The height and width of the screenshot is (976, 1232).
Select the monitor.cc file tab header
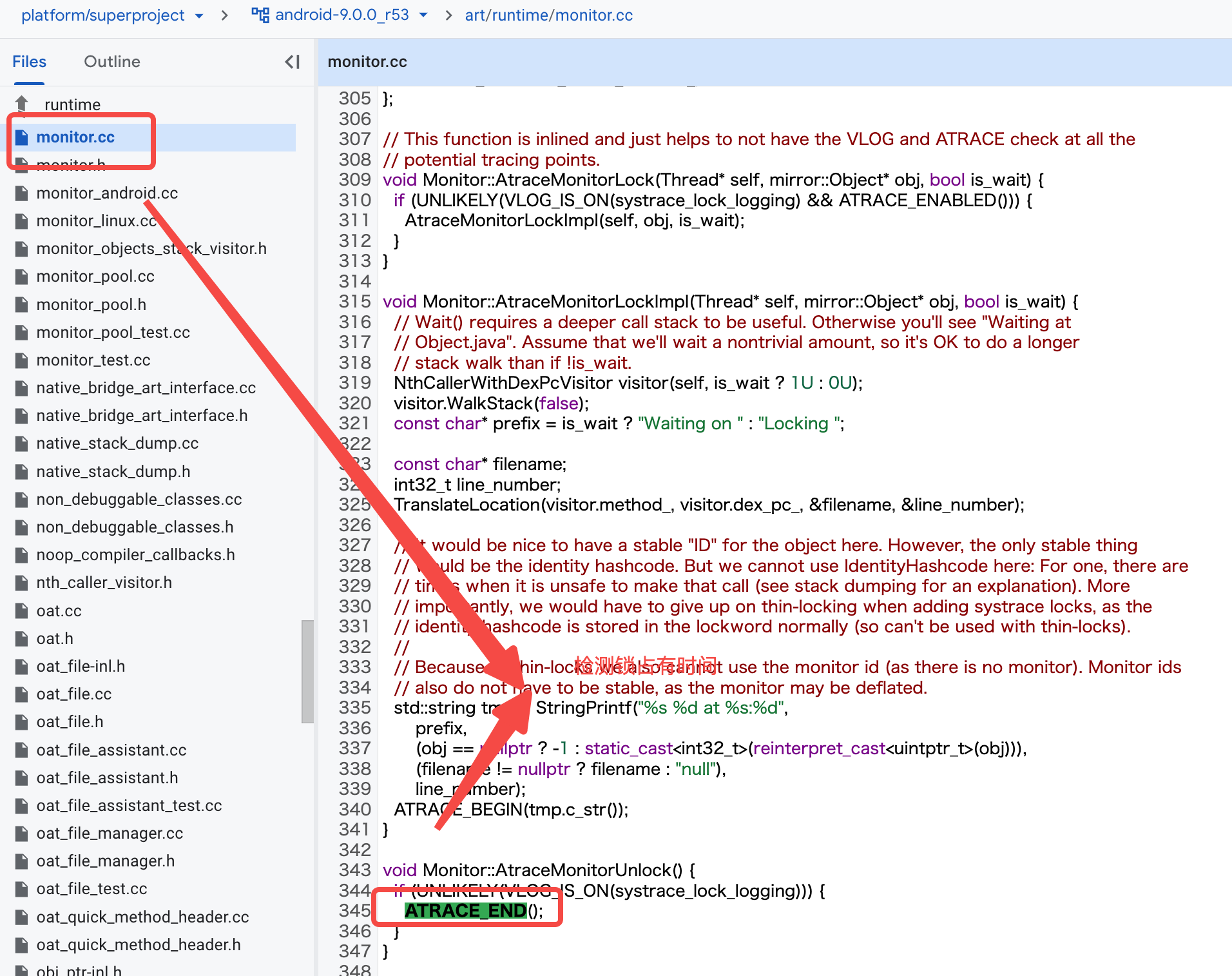point(367,62)
